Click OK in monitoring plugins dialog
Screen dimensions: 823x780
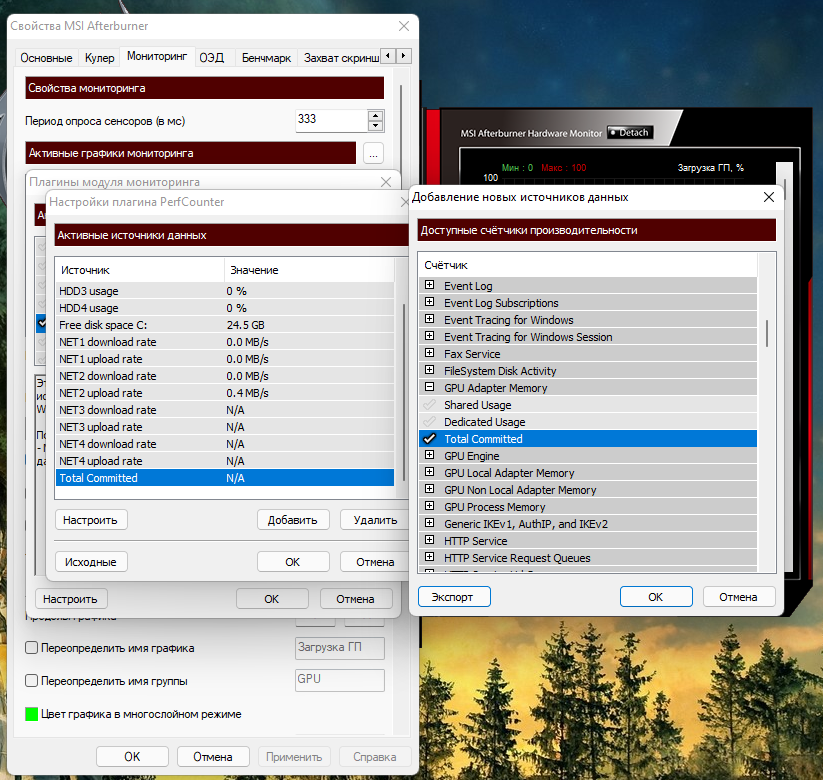coord(272,599)
